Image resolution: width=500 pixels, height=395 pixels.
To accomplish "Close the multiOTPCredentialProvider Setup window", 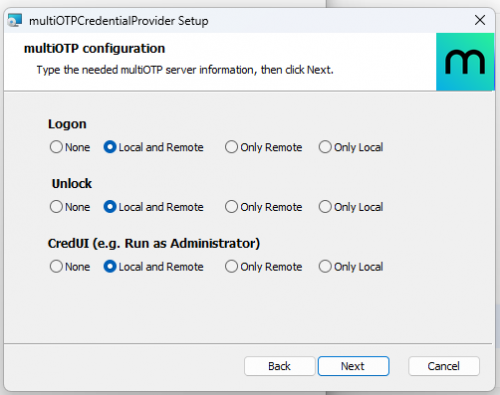I will pos(480,20).
